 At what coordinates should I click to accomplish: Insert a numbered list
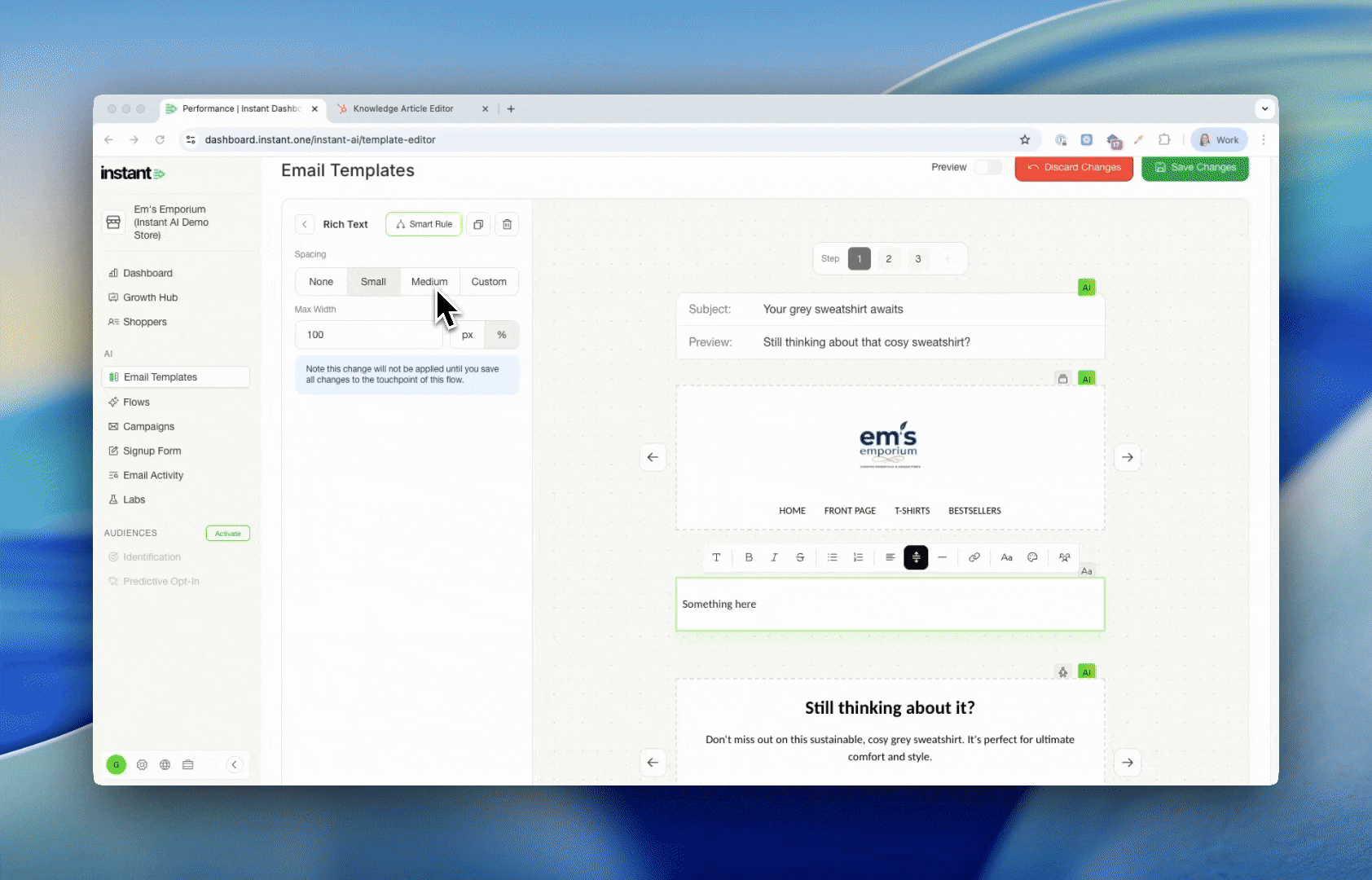pos(858,557)
